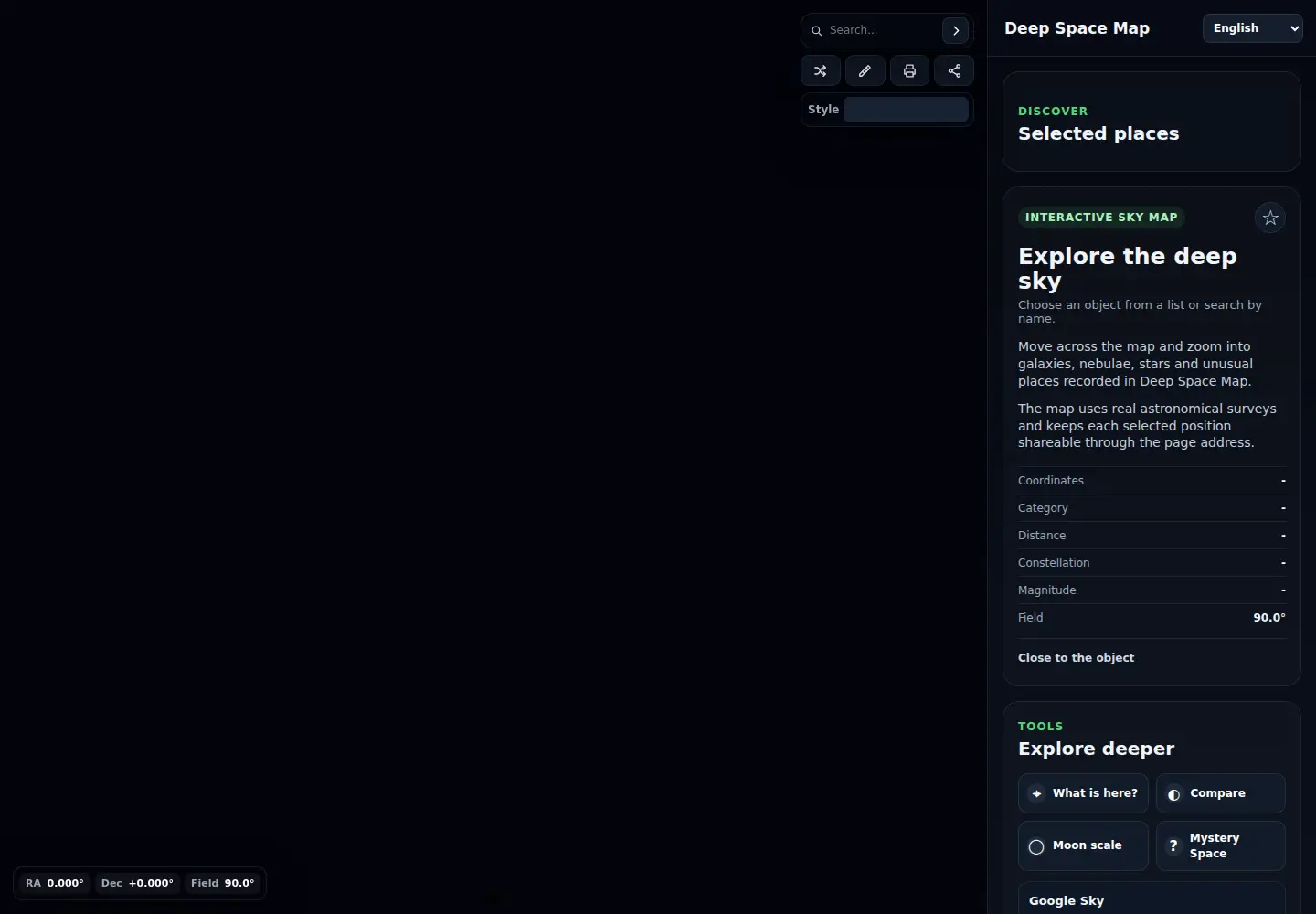Click the Category row
Image resolution: width=1316 pixels, height=914 pixels.
(1151, 508)
